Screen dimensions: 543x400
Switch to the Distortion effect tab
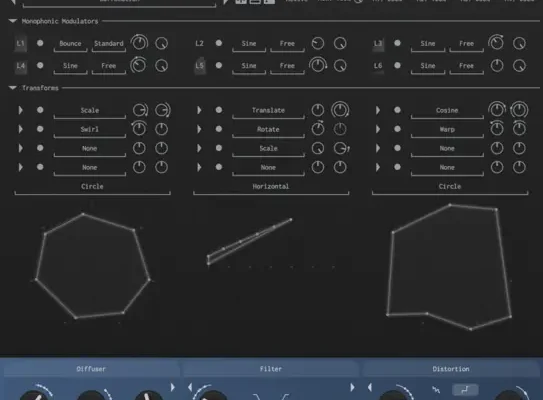coord(451,369)
